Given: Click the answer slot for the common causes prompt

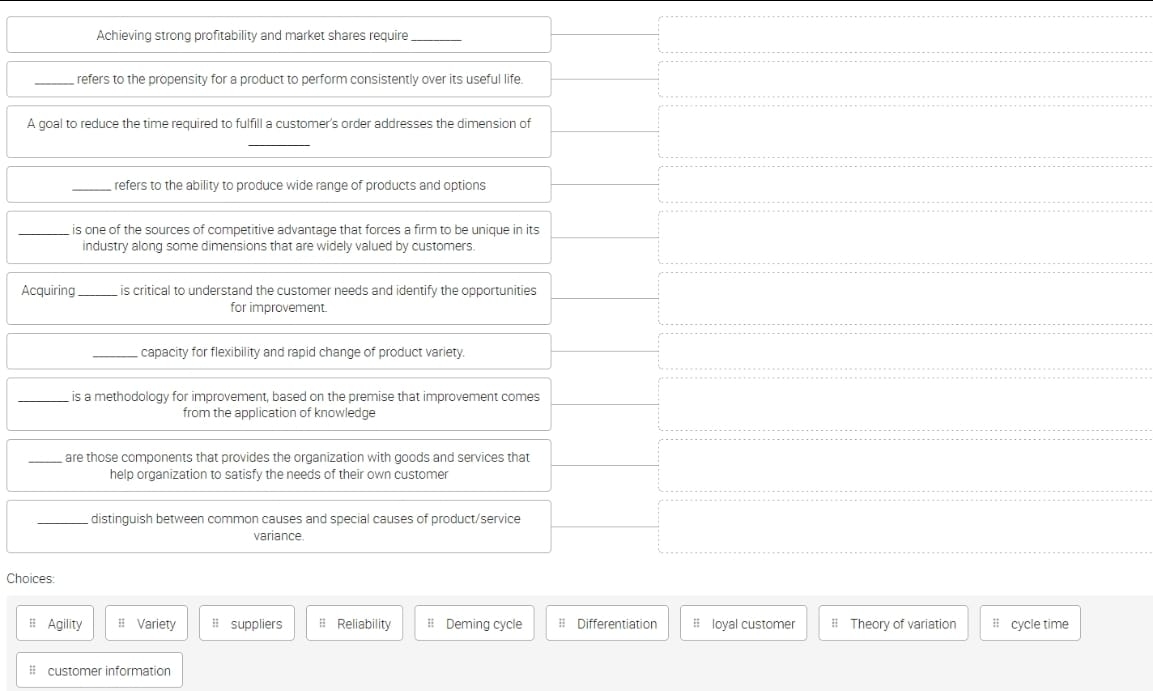Looking at the screenshot, I should tap(905, 526).
